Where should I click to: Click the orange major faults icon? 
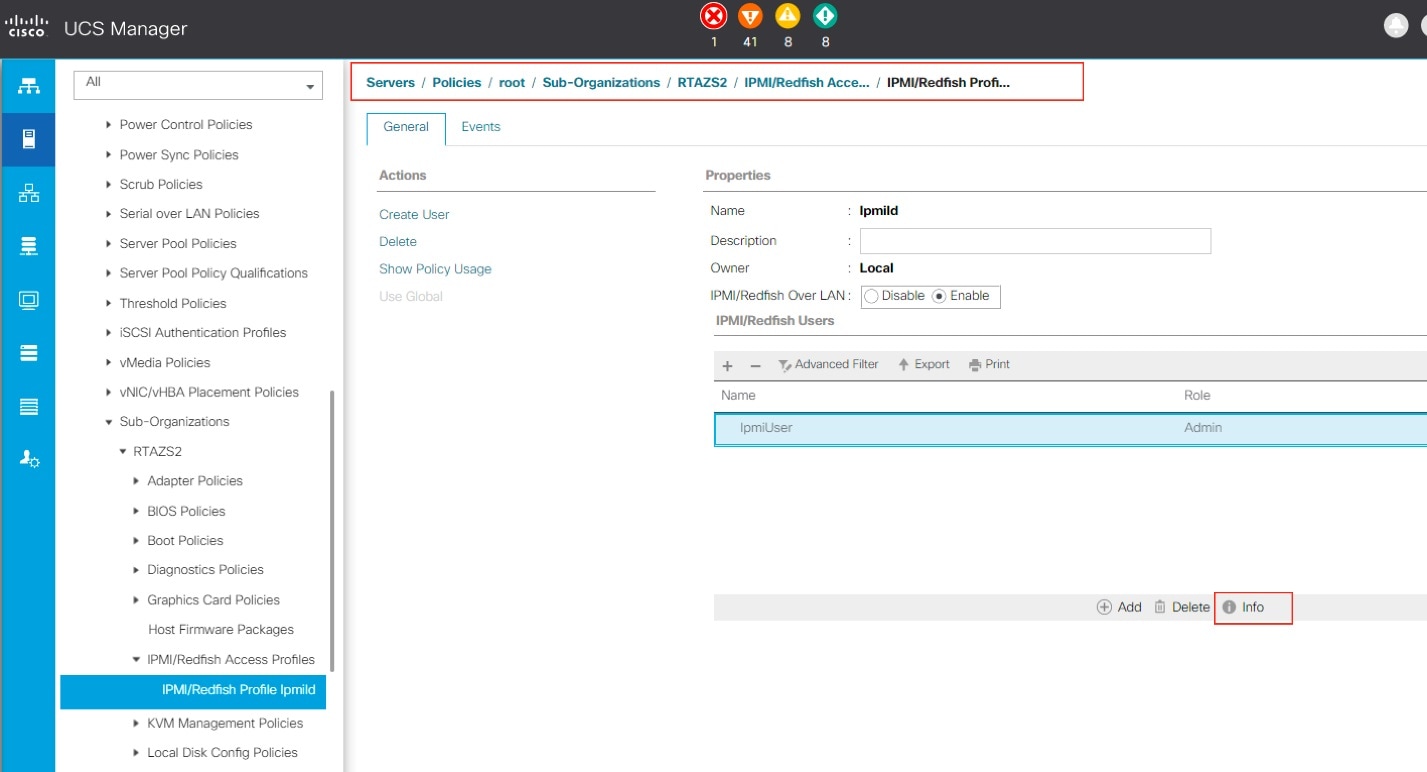pyautogui.click(x=750, y=16)
